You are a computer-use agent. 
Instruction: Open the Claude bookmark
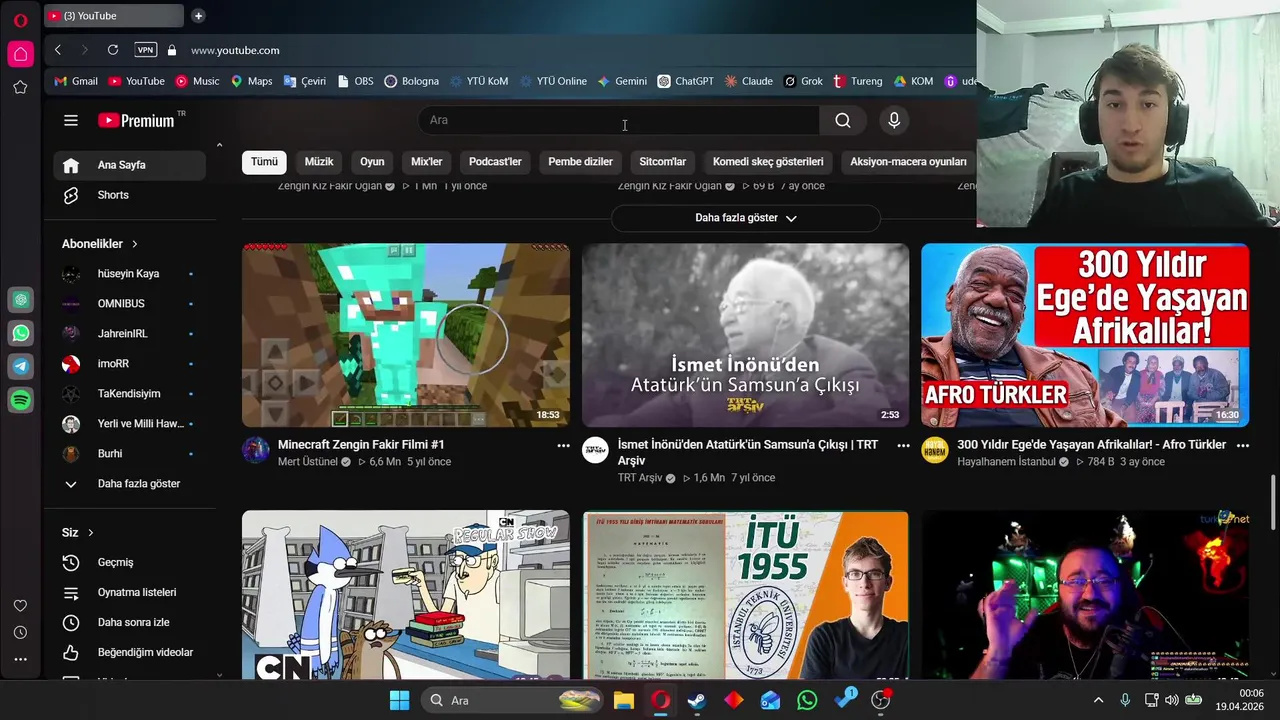[749, 81]
